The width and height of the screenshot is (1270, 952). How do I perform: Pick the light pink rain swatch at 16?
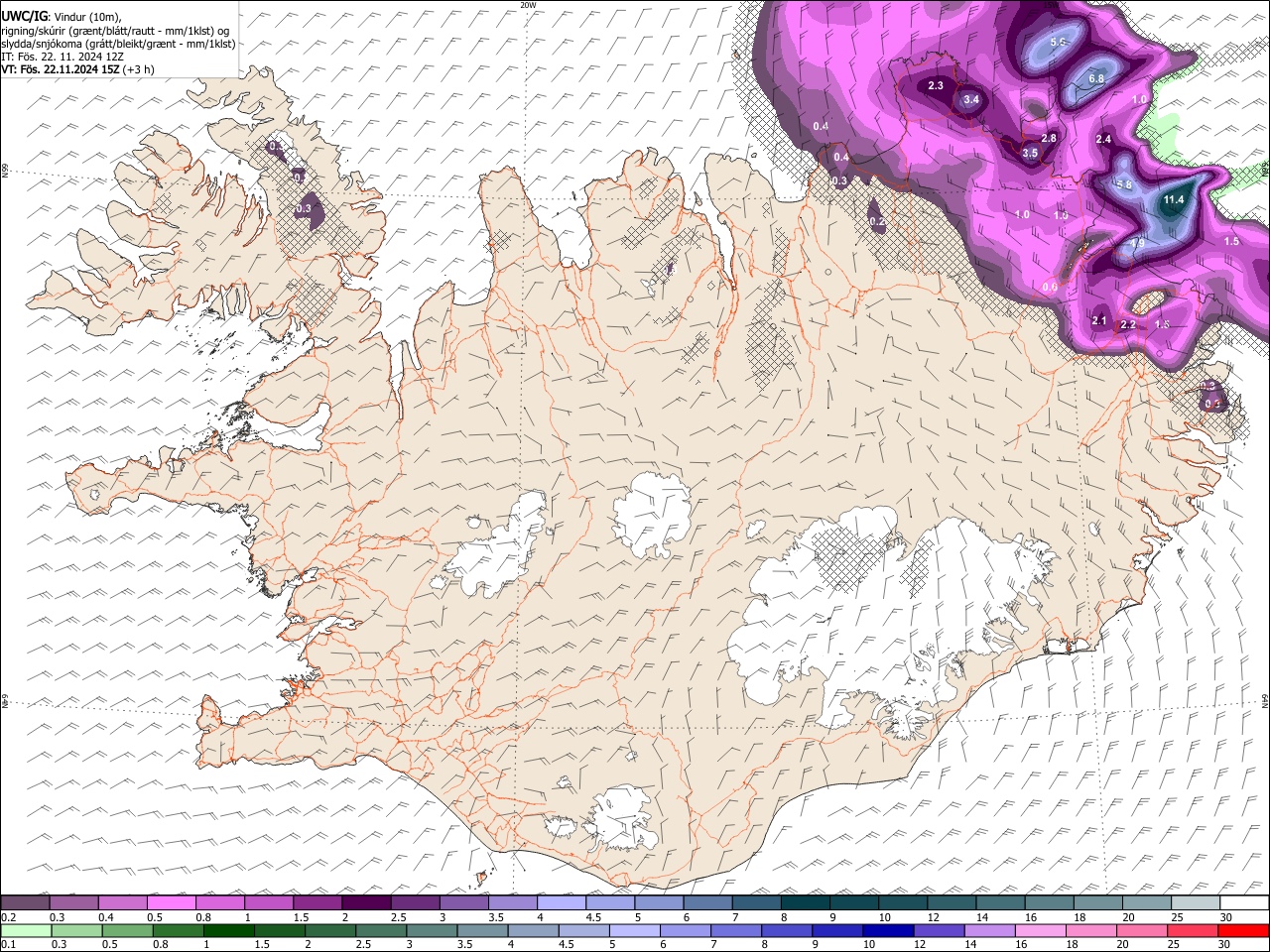coord(1040,930)
